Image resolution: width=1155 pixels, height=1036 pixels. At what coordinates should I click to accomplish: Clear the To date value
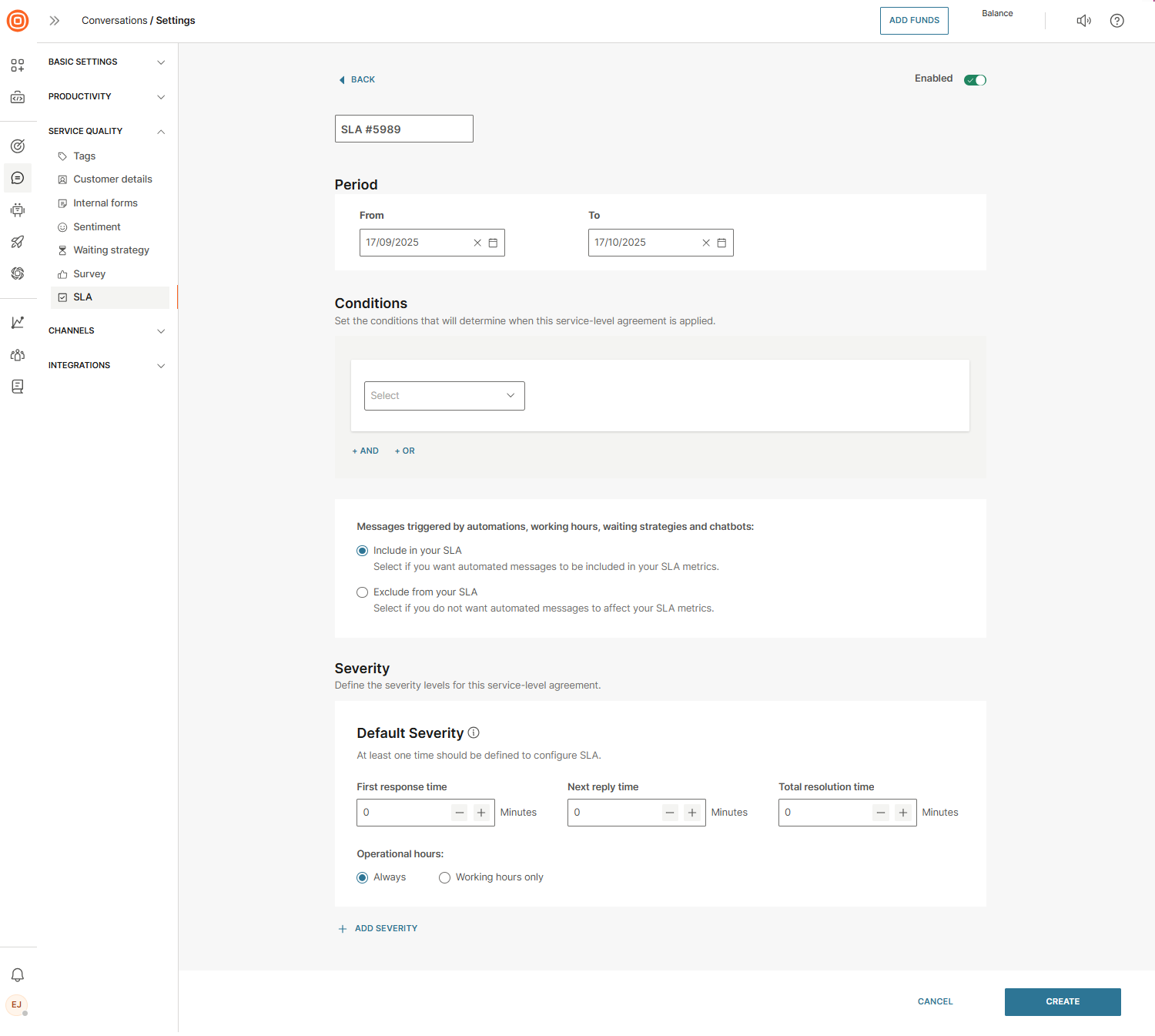click(x=706, y=243)
